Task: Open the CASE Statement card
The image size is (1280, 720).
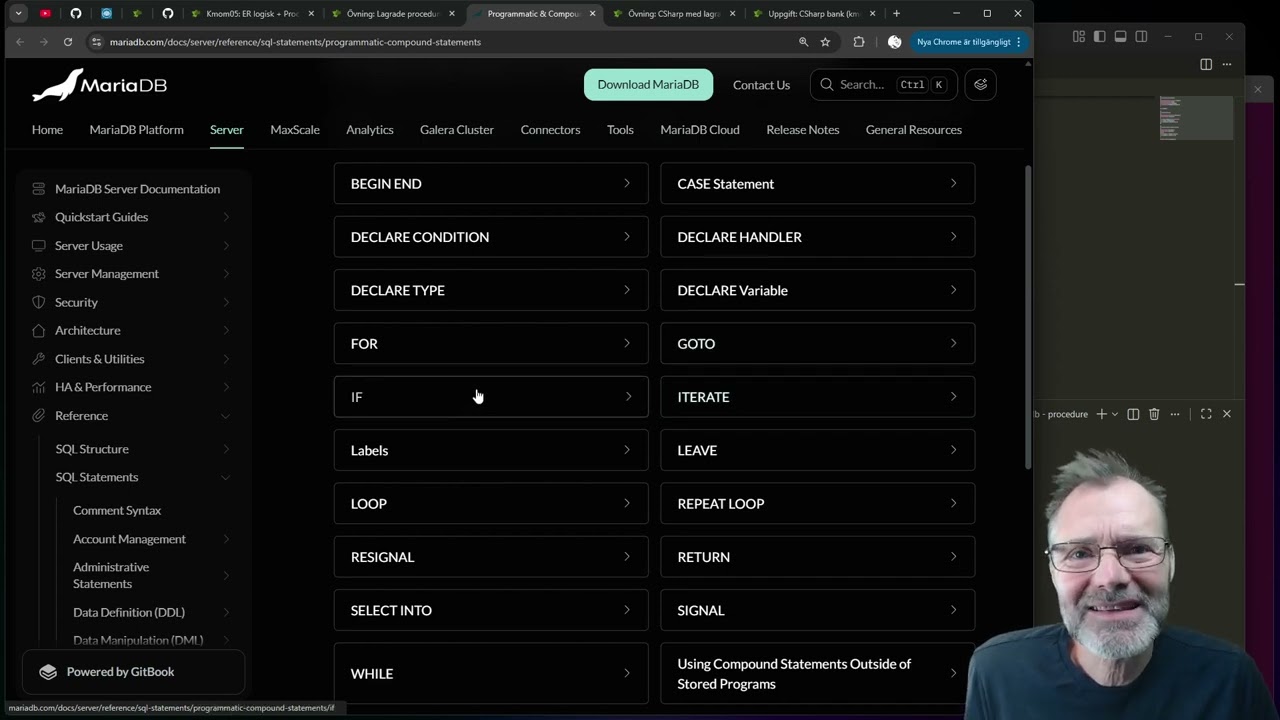Action: 818,184
